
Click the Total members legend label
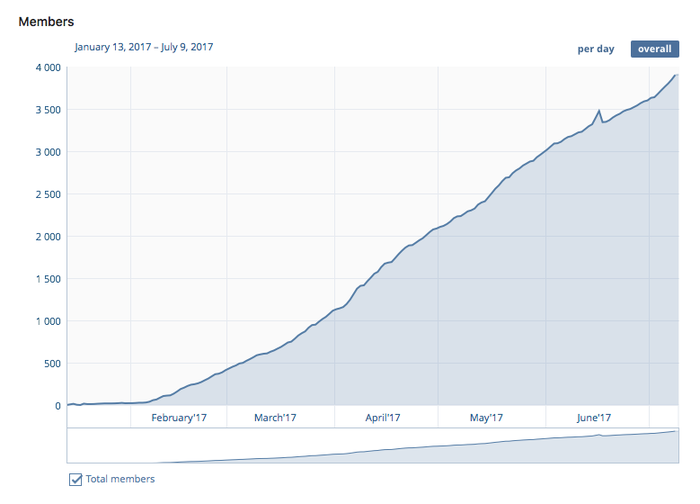[120, 479]
